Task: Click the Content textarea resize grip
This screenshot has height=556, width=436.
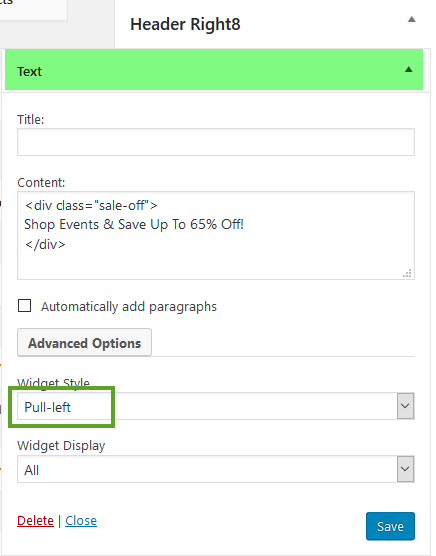Action: pos(407,273)
